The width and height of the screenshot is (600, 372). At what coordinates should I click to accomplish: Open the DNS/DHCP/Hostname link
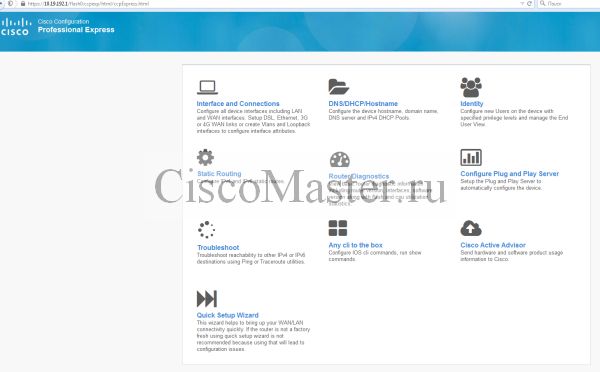pos(363,104)
